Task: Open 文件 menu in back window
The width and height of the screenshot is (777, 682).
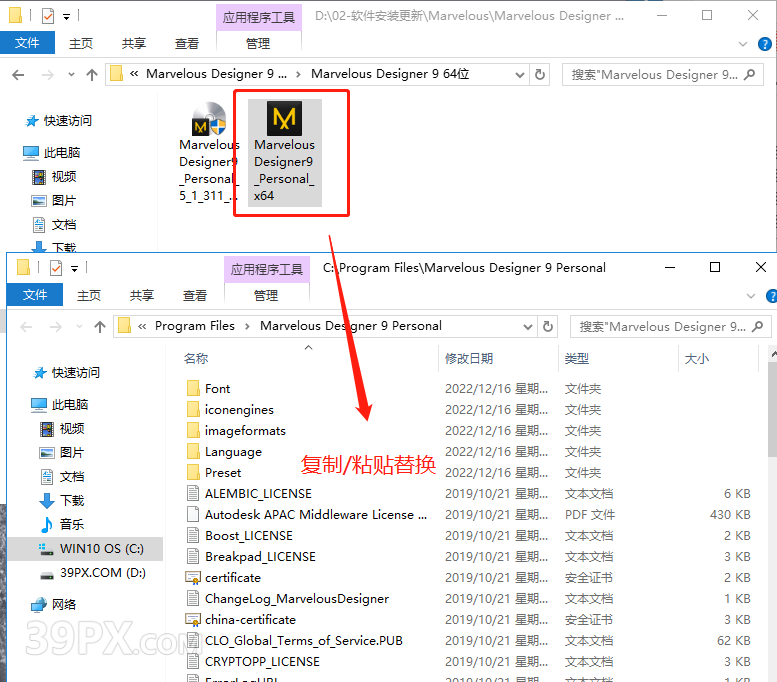Action: point(27,43)
